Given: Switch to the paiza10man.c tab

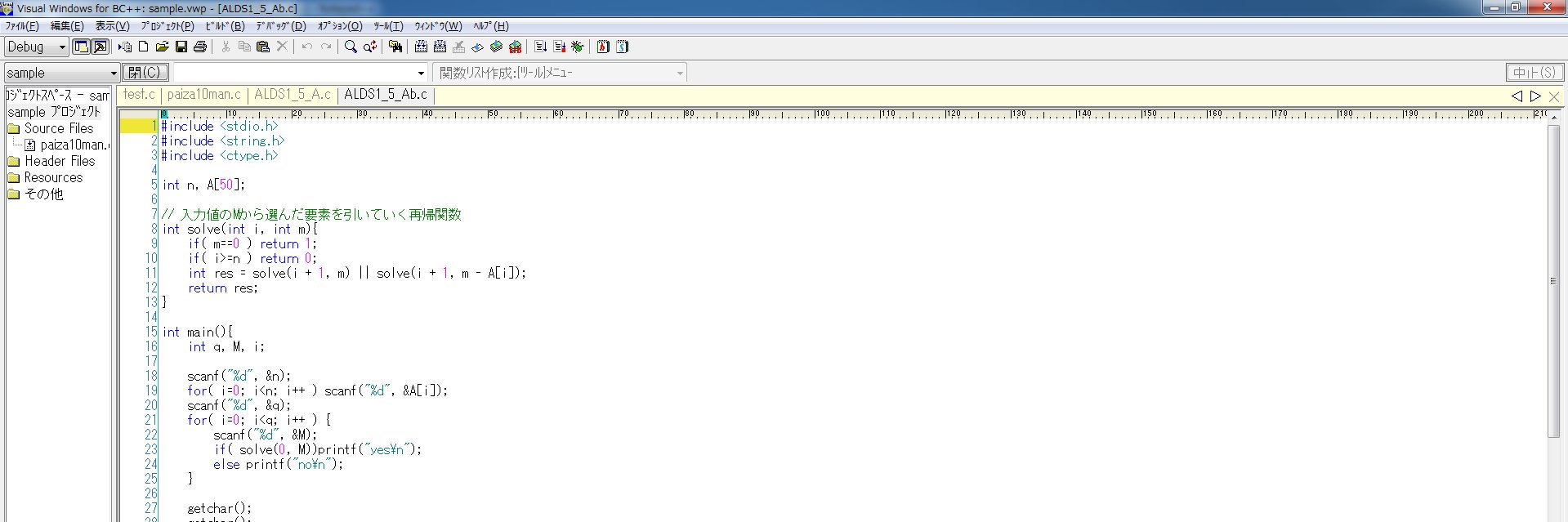Looking at the screenshot, I should pos(204,95).
